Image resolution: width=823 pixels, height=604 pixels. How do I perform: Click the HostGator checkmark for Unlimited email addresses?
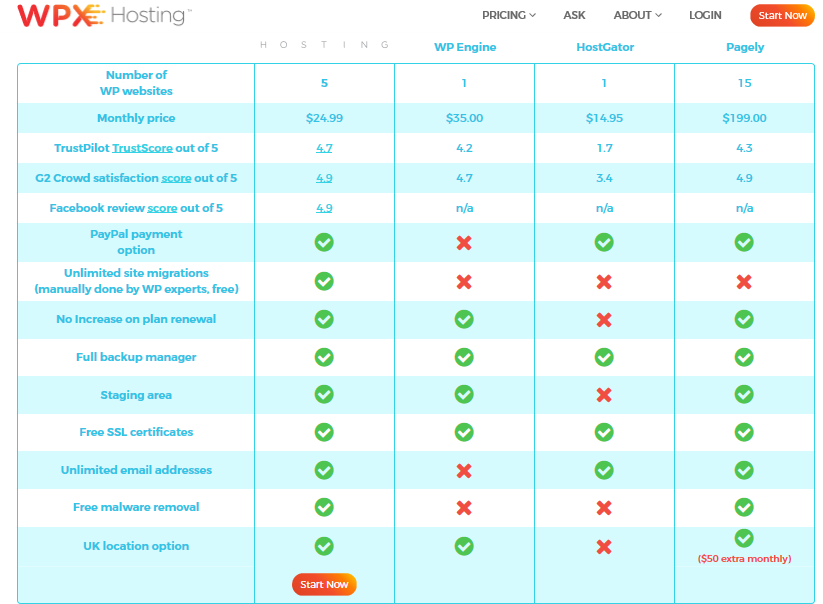point(604,470)
